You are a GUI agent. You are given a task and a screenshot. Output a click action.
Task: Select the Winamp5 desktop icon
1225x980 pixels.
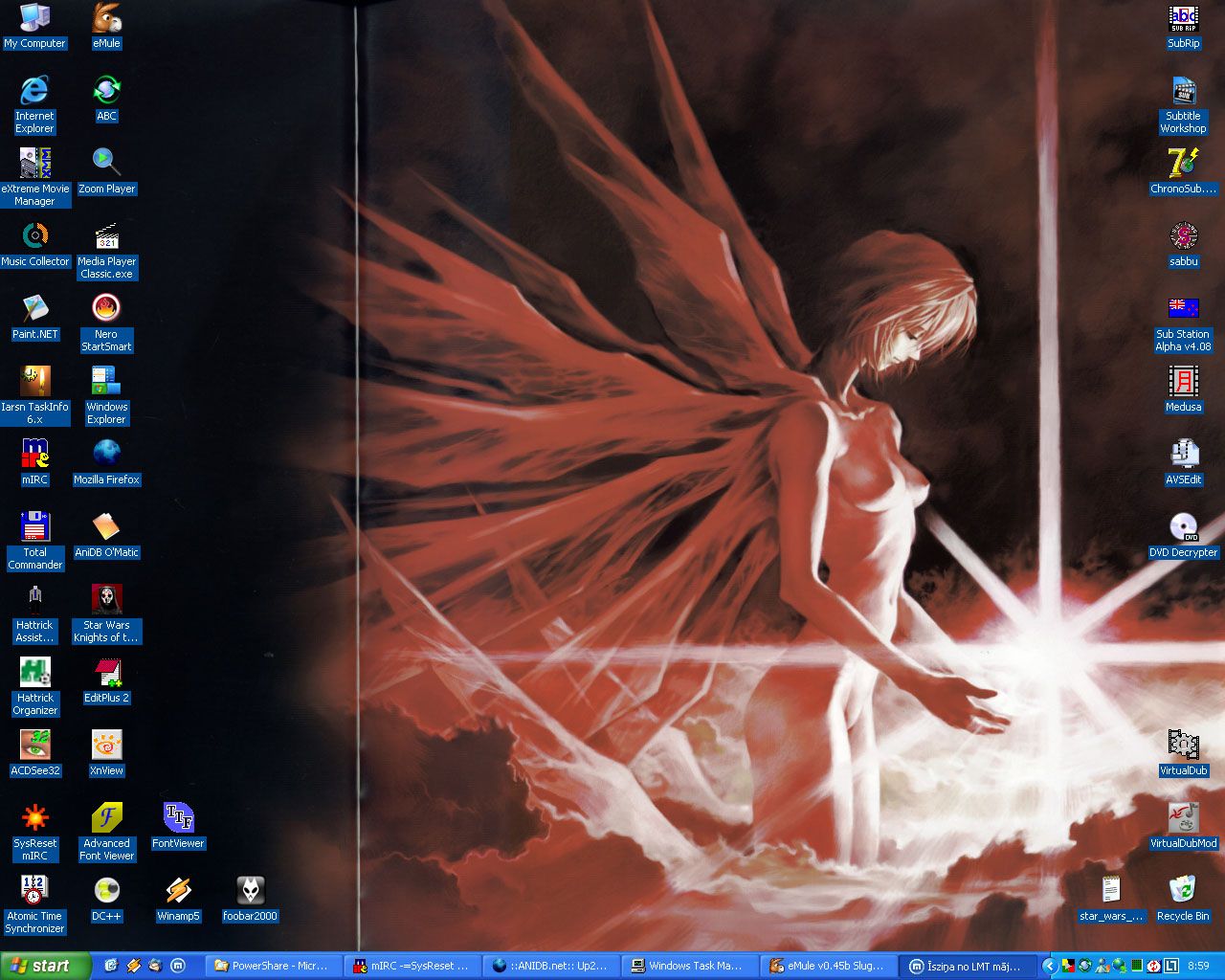(x=178, y=899)
